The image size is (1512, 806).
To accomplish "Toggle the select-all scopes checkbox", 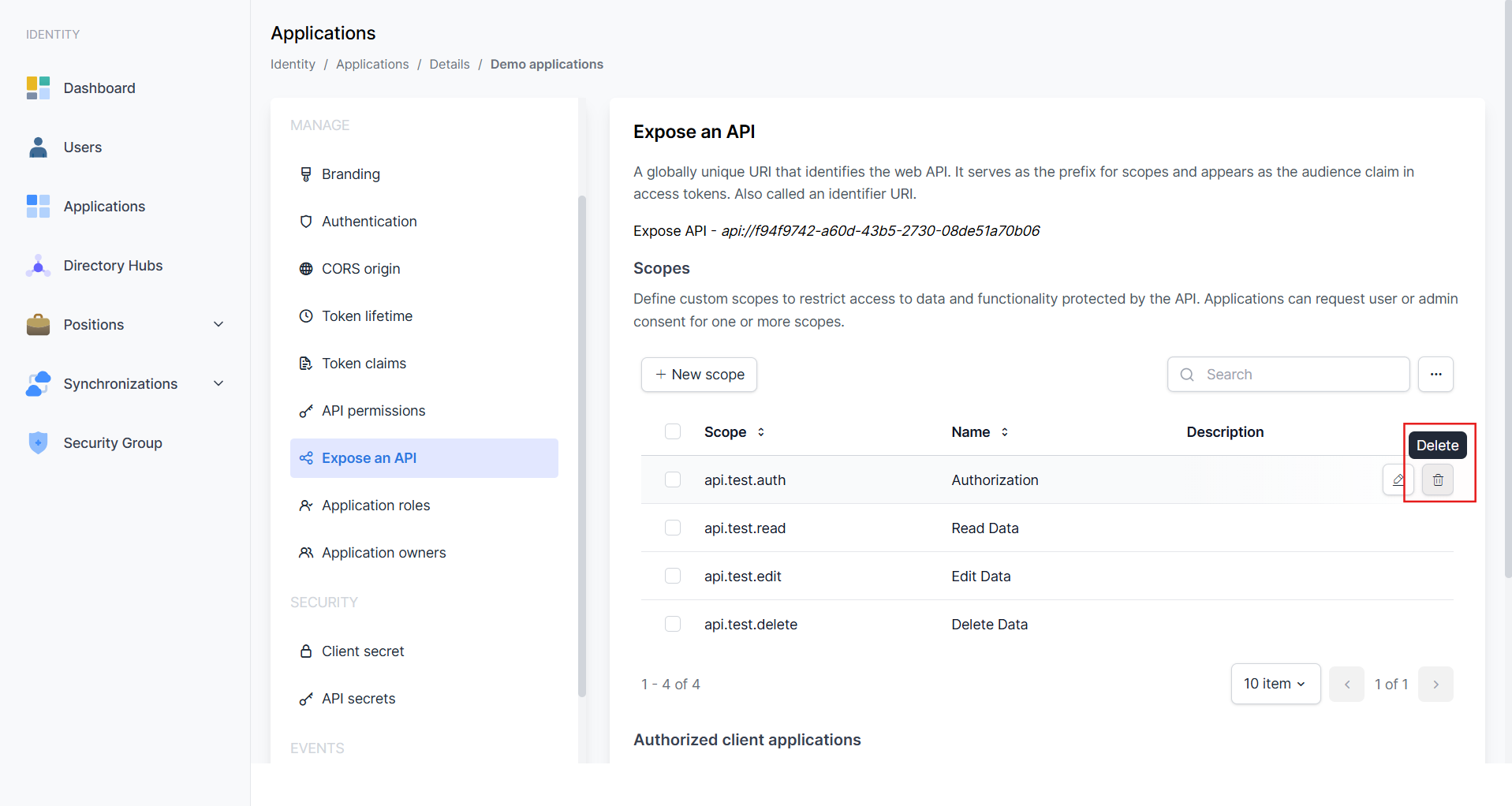I will 673,431.
